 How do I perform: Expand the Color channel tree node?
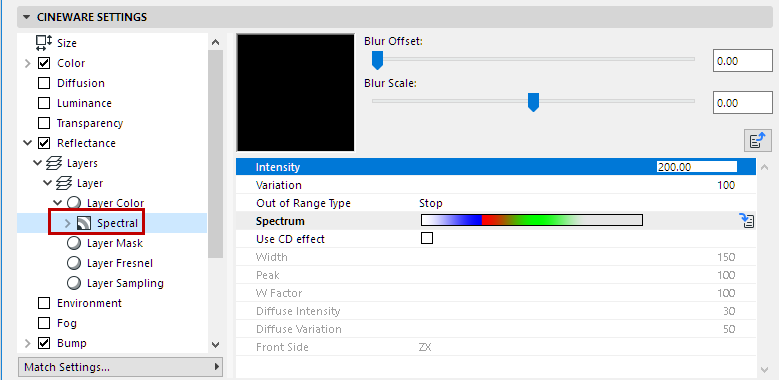coord(27,64)
